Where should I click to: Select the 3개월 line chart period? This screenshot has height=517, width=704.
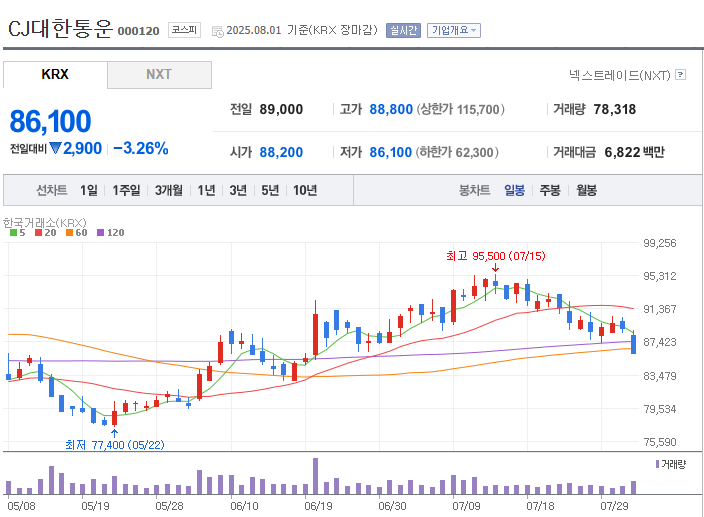tap(169, 190)
